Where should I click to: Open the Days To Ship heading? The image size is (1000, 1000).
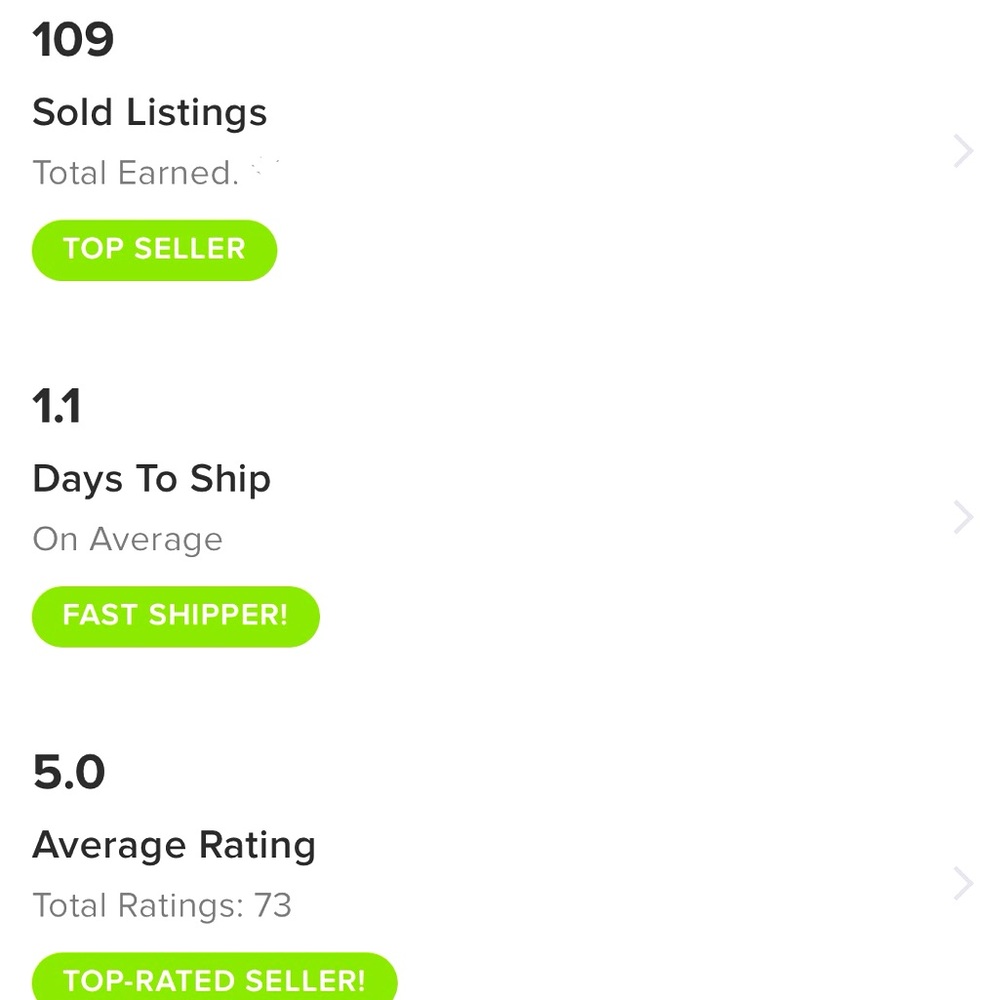coord(151,479)
